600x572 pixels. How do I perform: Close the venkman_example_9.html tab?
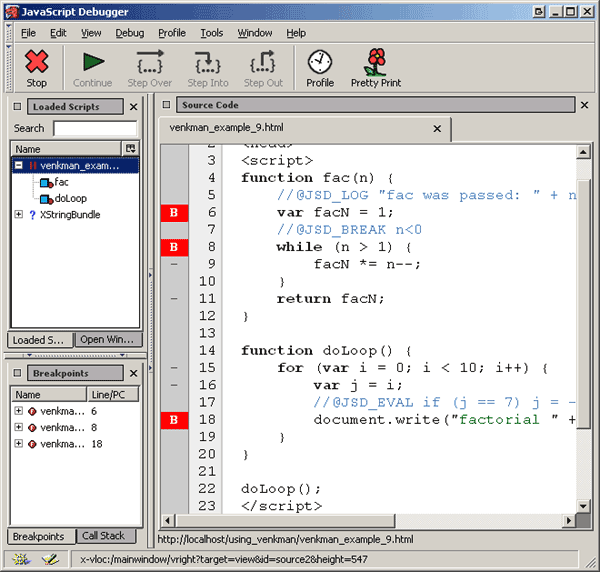point(437,129)
